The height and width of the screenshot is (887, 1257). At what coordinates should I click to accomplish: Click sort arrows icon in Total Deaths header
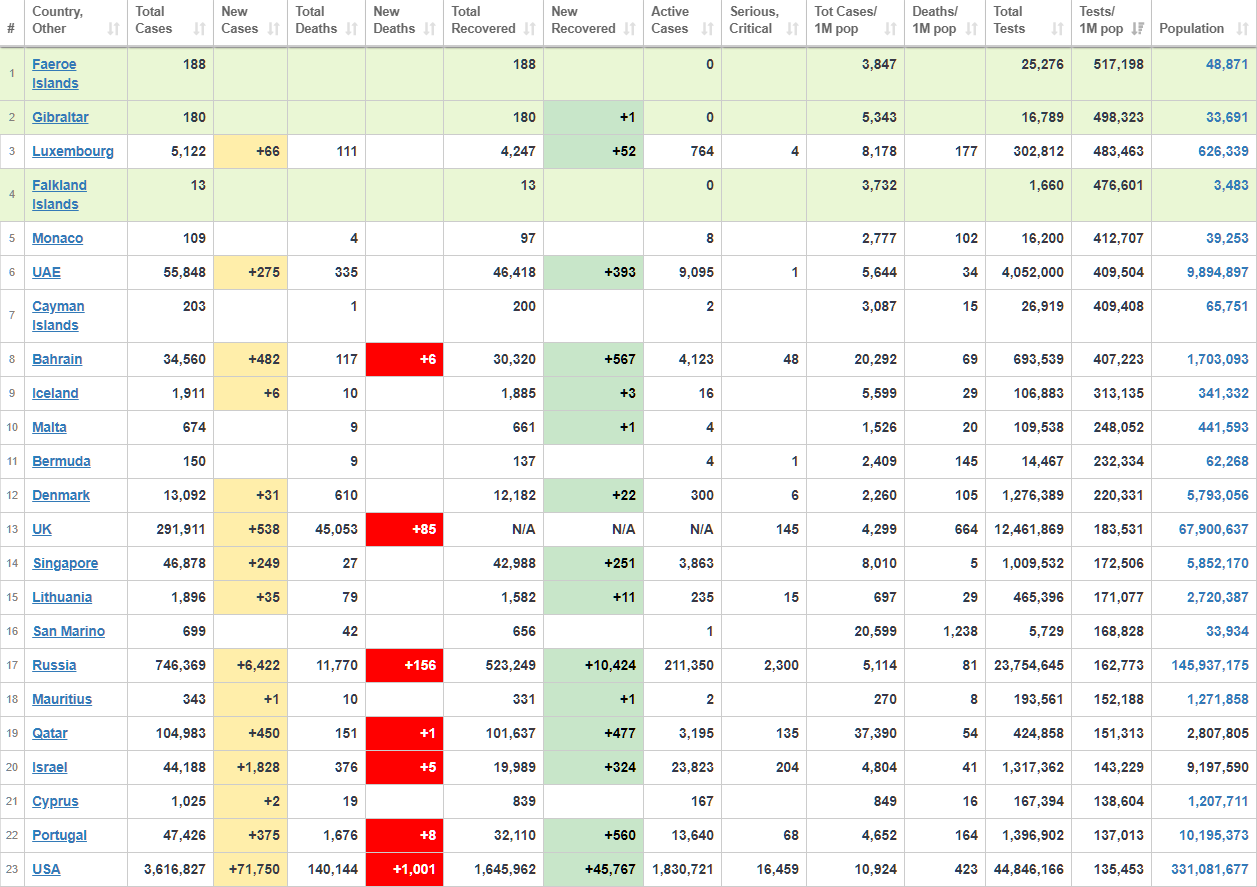pyautogui.click(x=351, y=29)
